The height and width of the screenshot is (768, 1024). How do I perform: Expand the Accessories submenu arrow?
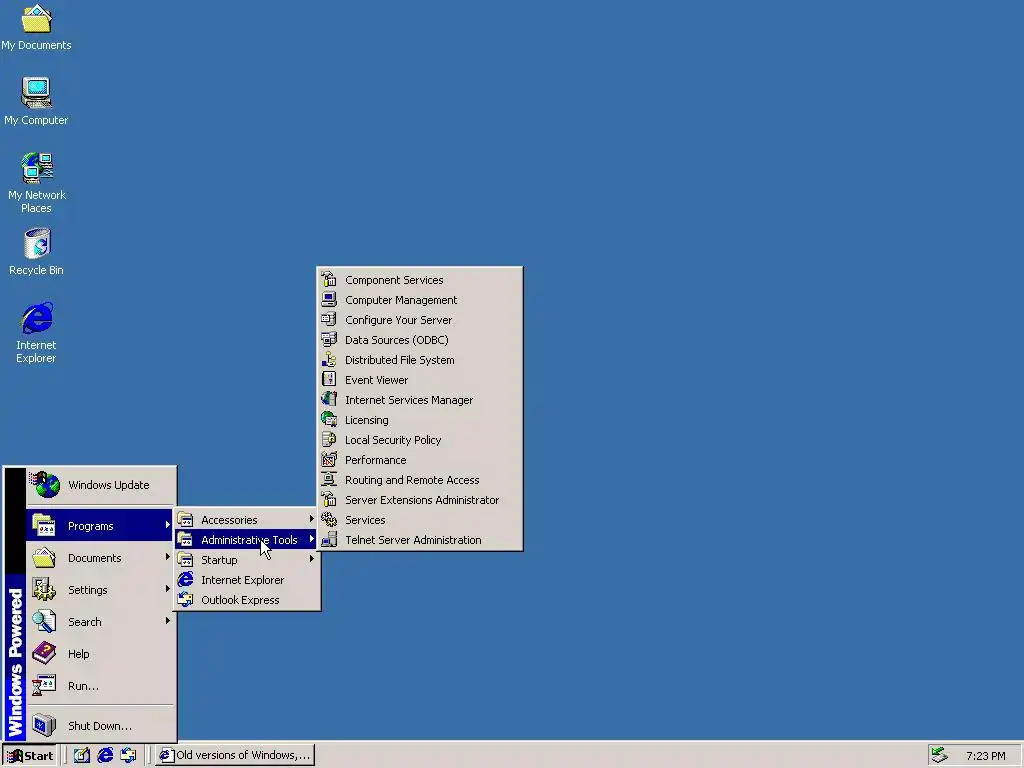click(x=312, y=519)
